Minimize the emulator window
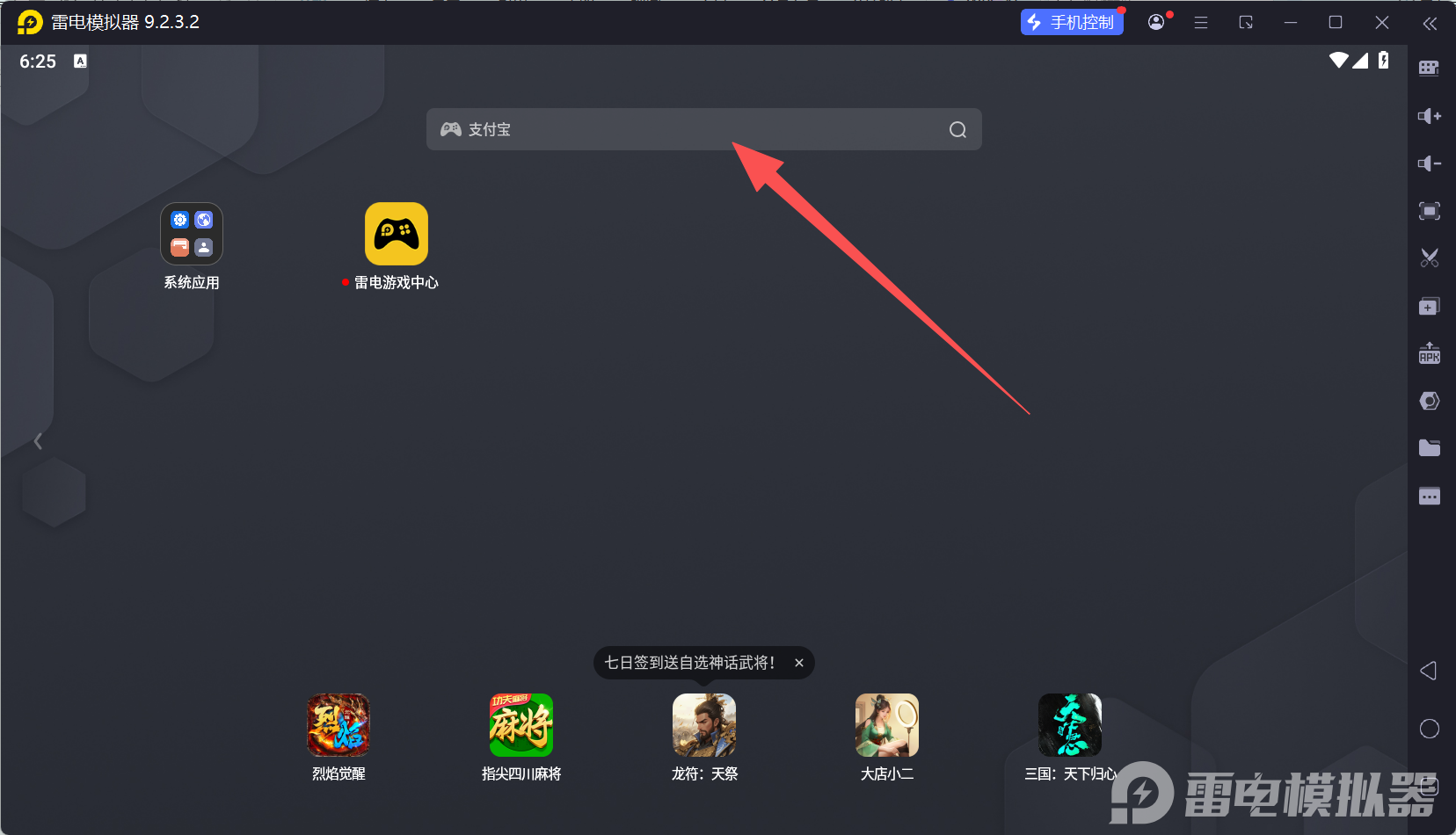1456x835 pixels. click(x=1291, y=22)
